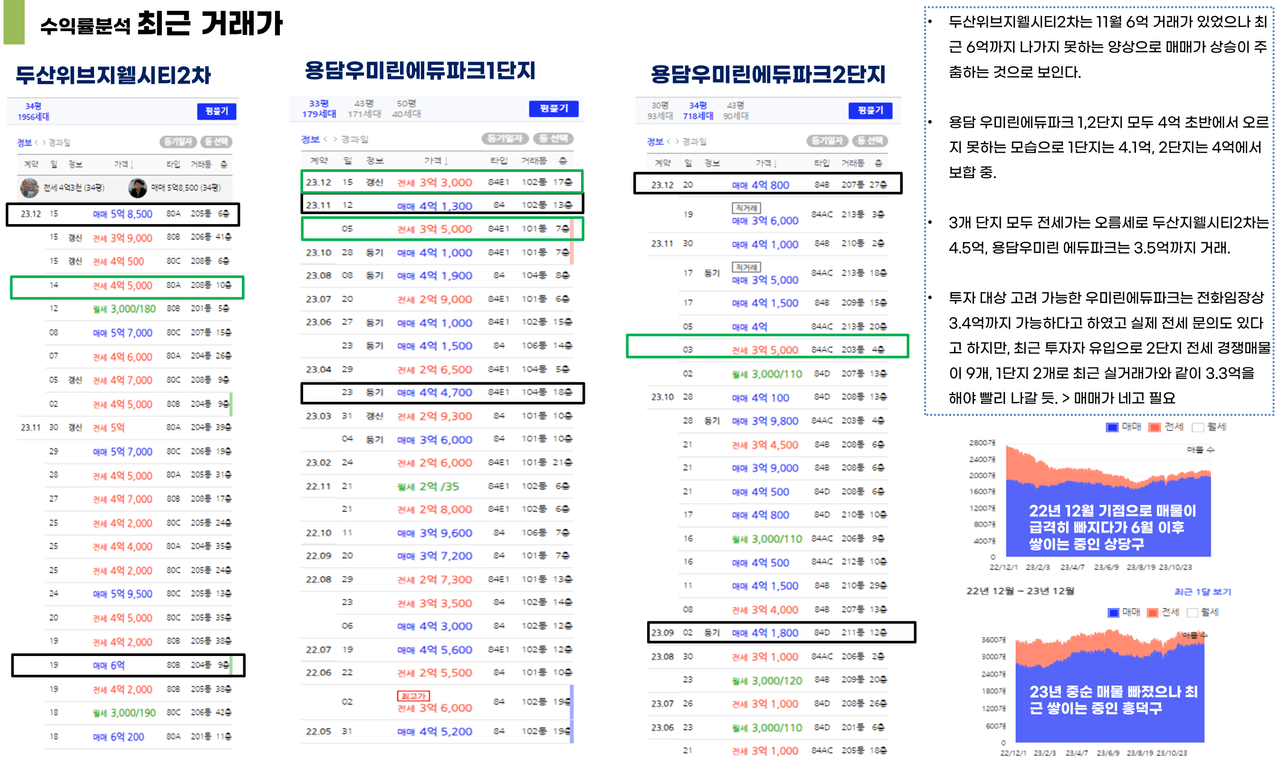The image size is (1275, 763).
Task: Click the blue button in the 용담우미린에듀파크2단지 panel
Action: click(x=869, y=111)
